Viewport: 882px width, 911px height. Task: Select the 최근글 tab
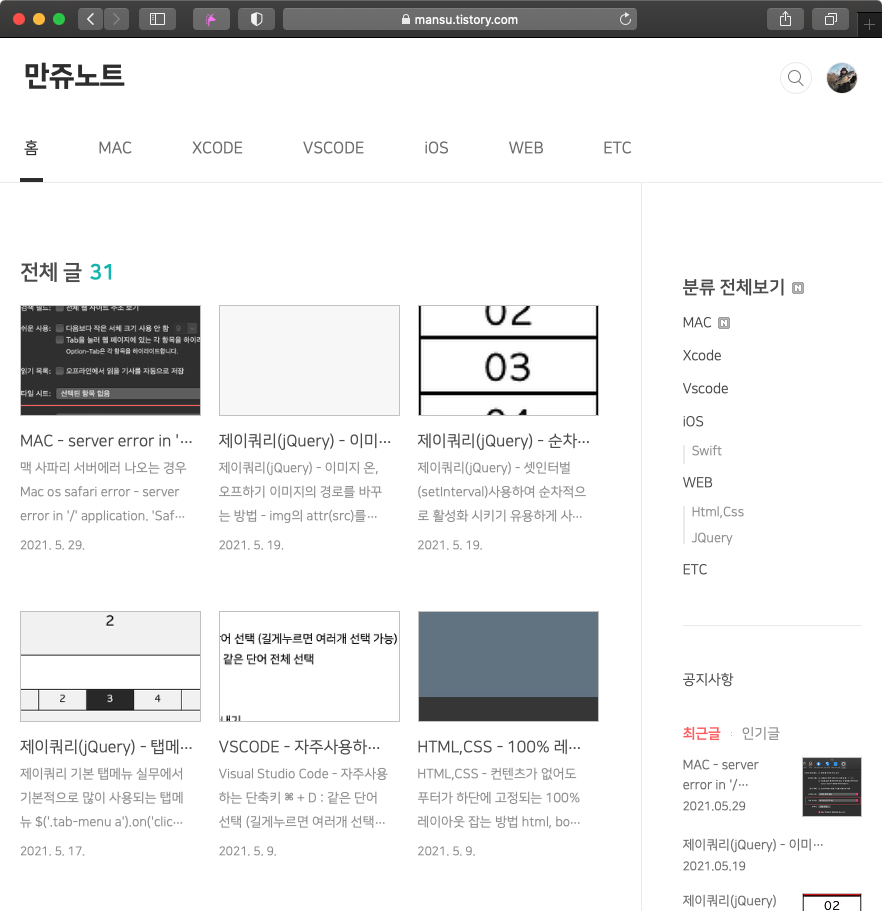(701, 734)
